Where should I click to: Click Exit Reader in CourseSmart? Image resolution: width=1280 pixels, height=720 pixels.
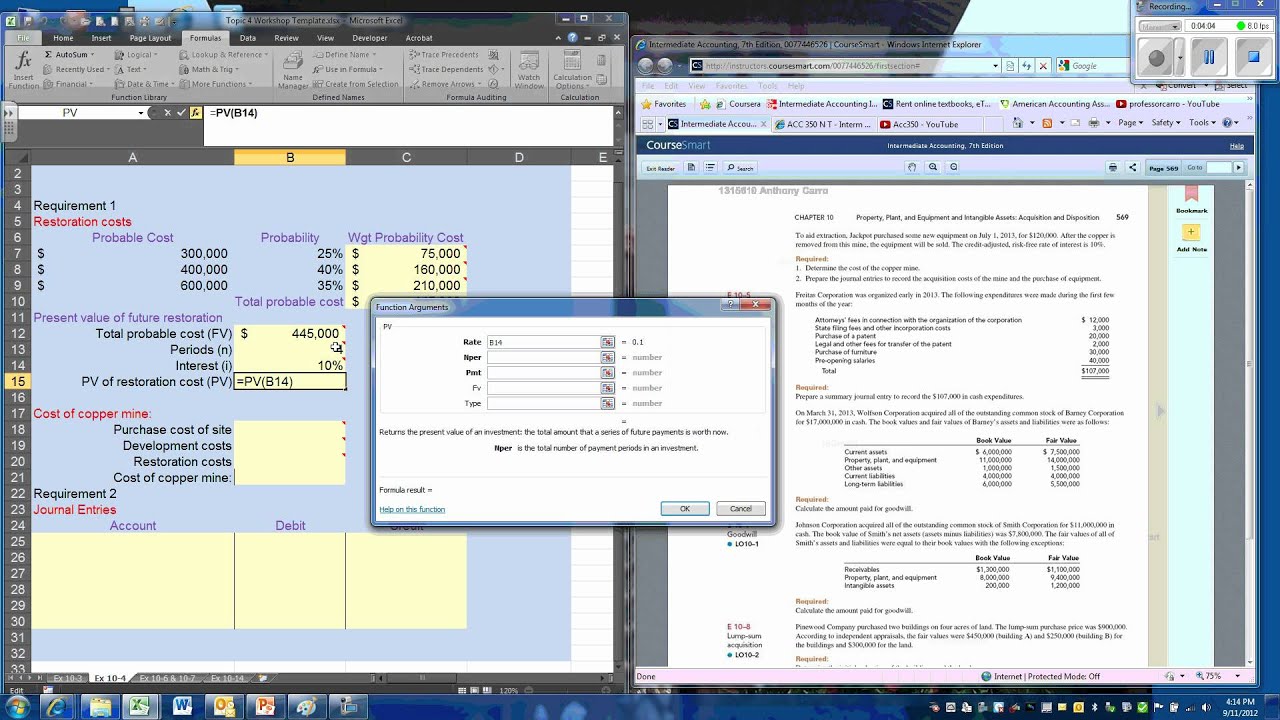pyautogui.click(x=660, y=168)
